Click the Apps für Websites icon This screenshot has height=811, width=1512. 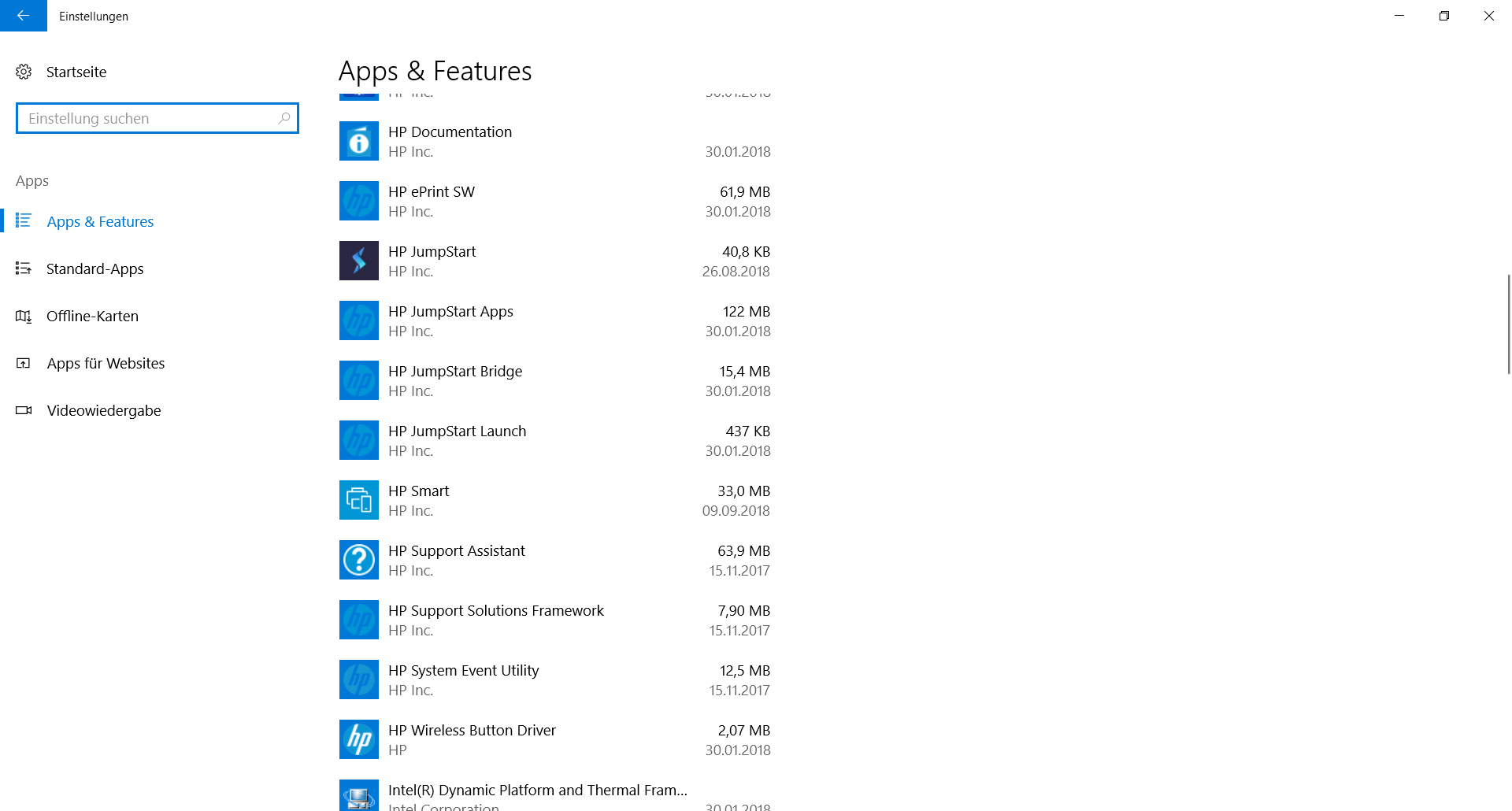24,363
